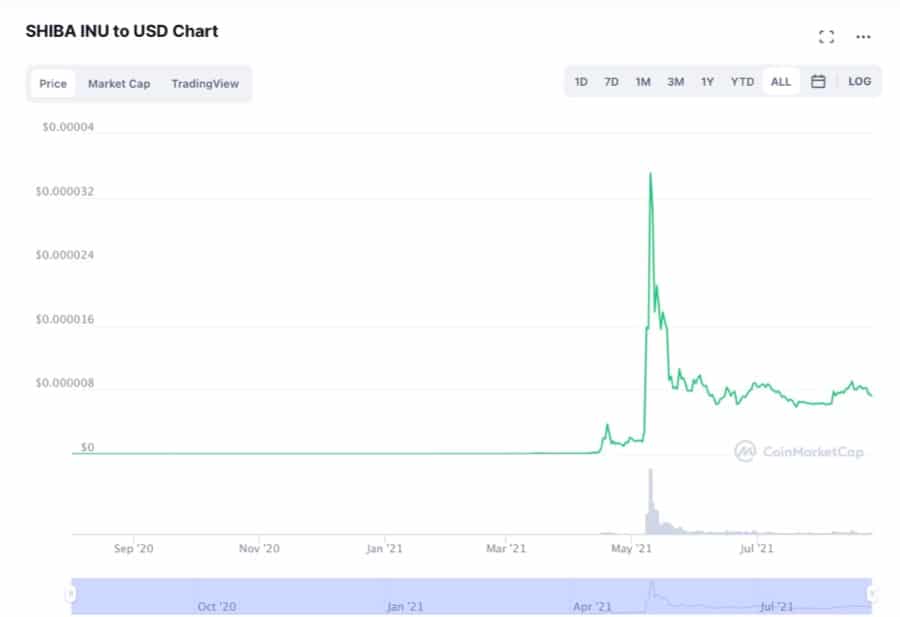Select the 1D time range
Image resolution: width=900 pixels, height=617 pixels.
pyautogui.click(x=581, y=82)
